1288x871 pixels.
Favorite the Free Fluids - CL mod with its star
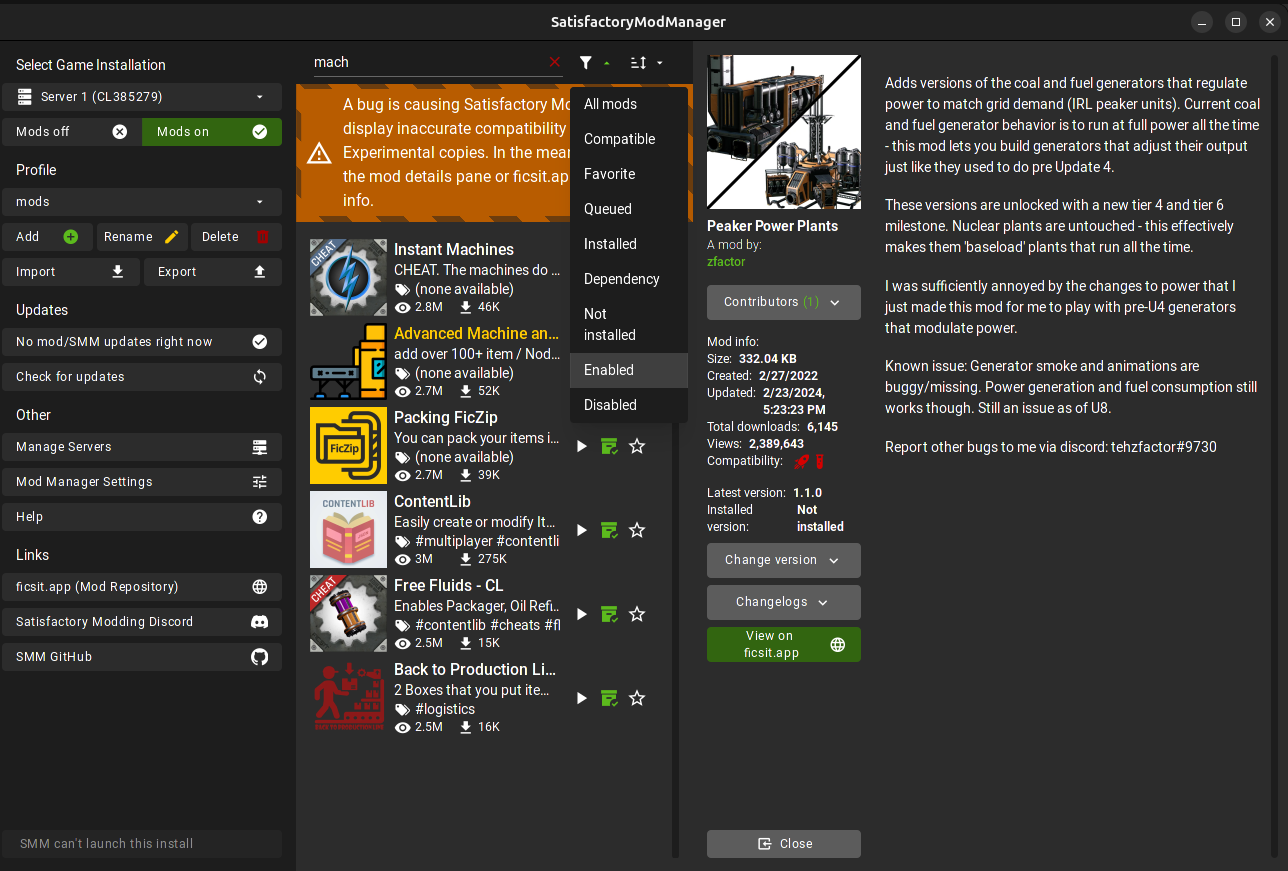pos(637,614)
